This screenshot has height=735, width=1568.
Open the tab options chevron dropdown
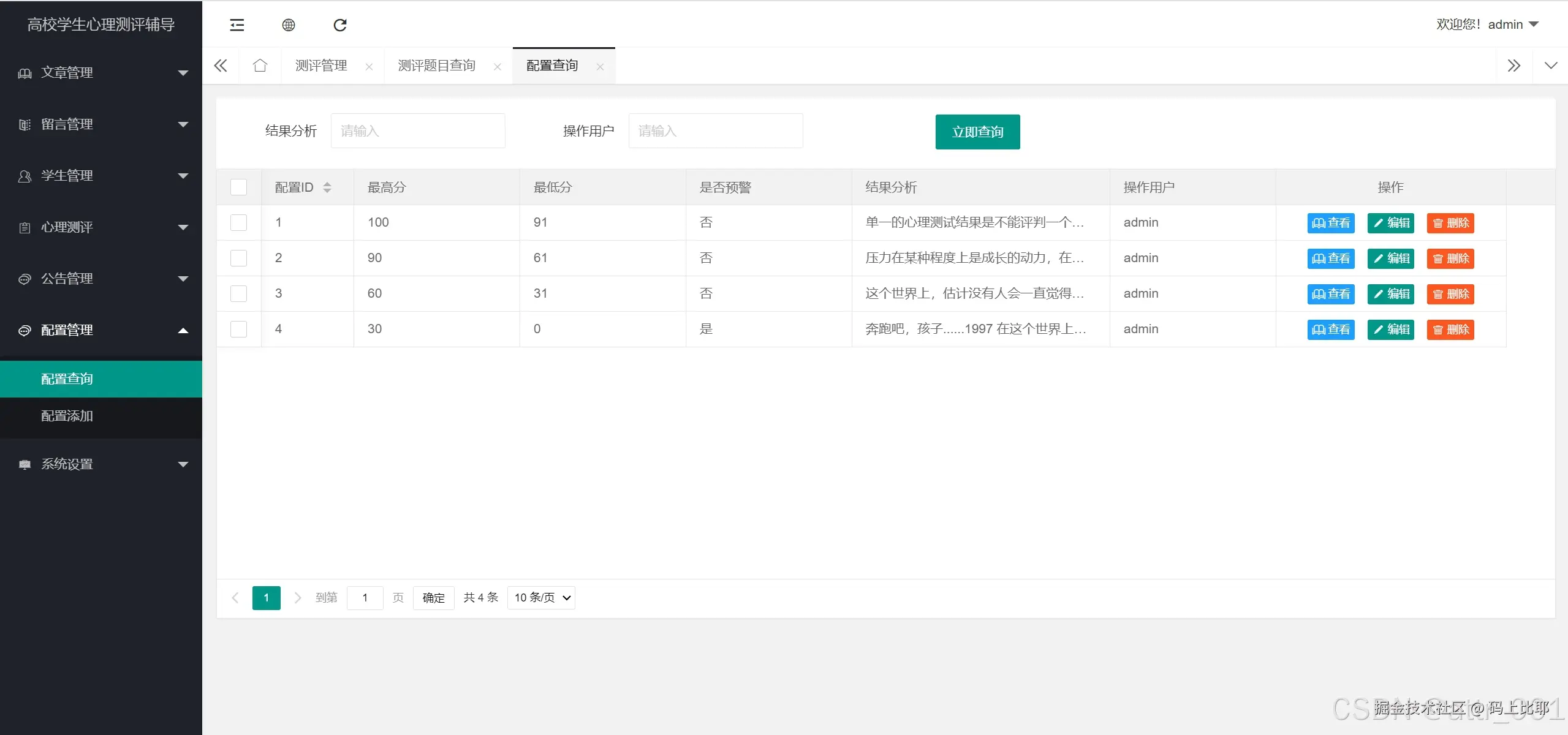pyautogui.click(x=1550, y=66)
